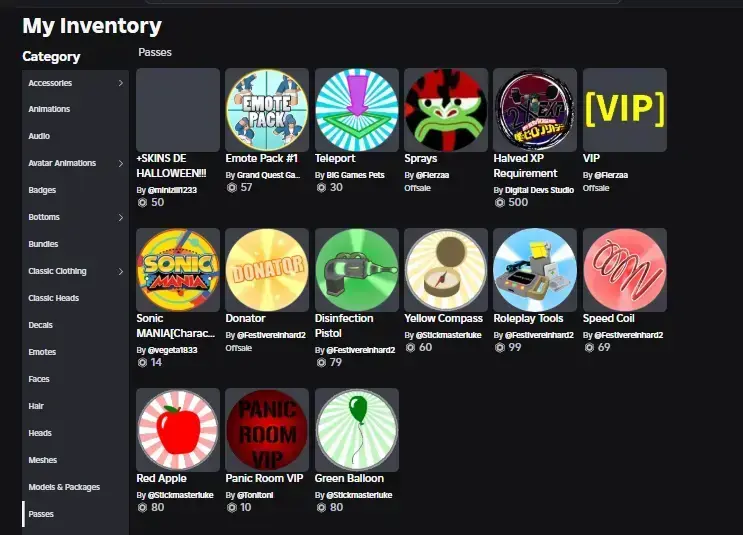Open the Emote Pack #1 pass icon
This screenshot has height=535, width=743.
pos(267,110)
